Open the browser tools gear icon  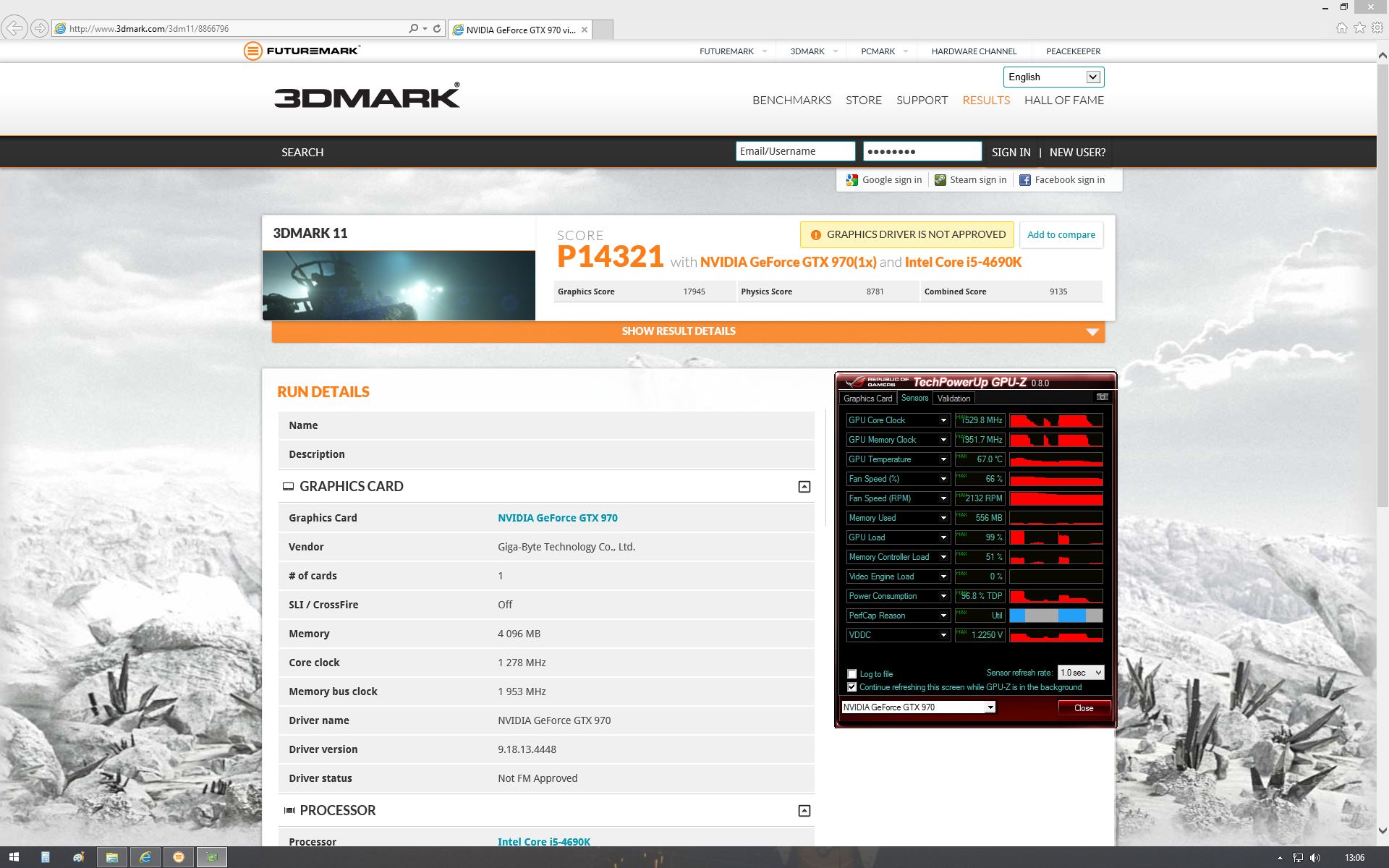[1377, 28]
